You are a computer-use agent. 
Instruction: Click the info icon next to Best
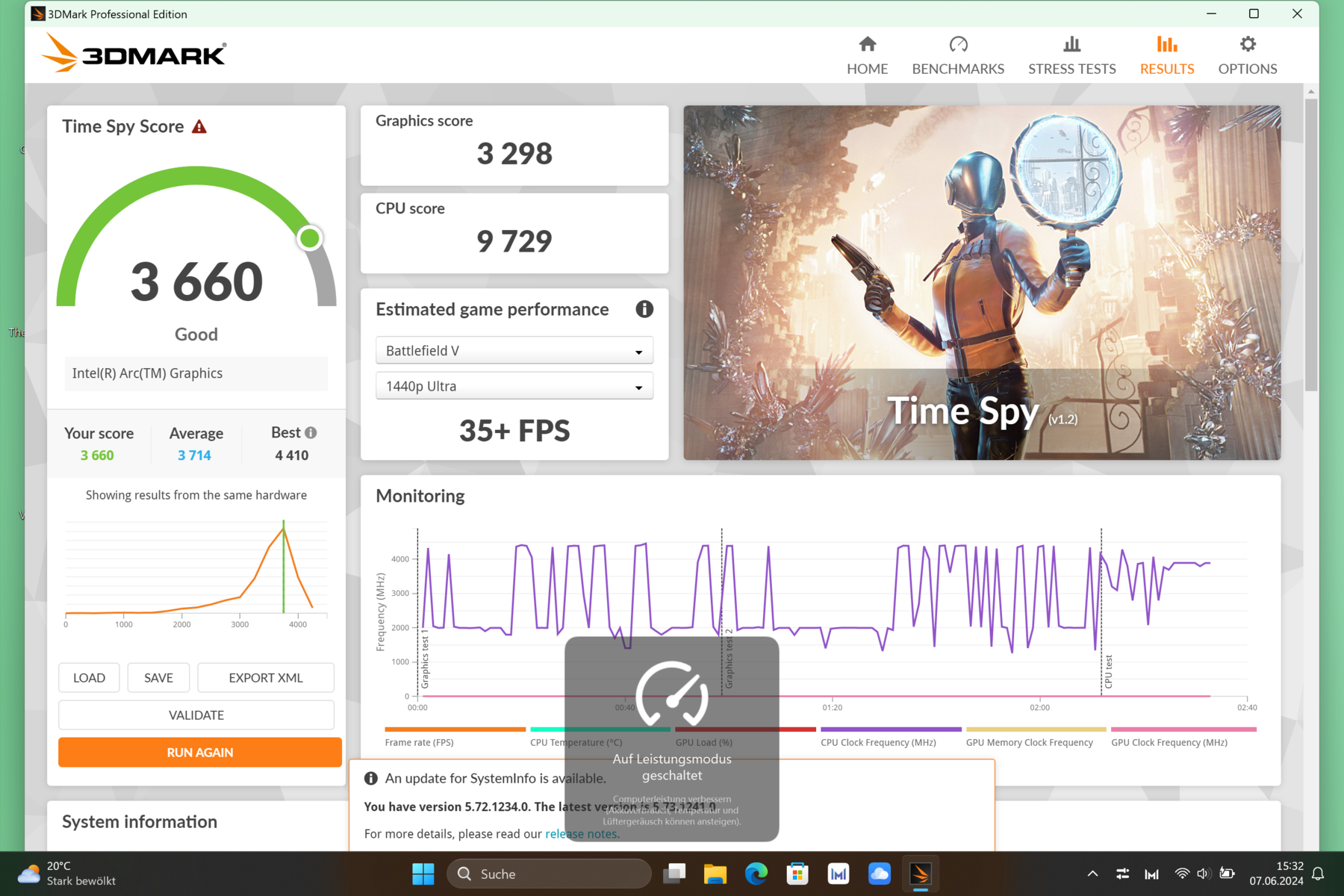click(311, 432)
